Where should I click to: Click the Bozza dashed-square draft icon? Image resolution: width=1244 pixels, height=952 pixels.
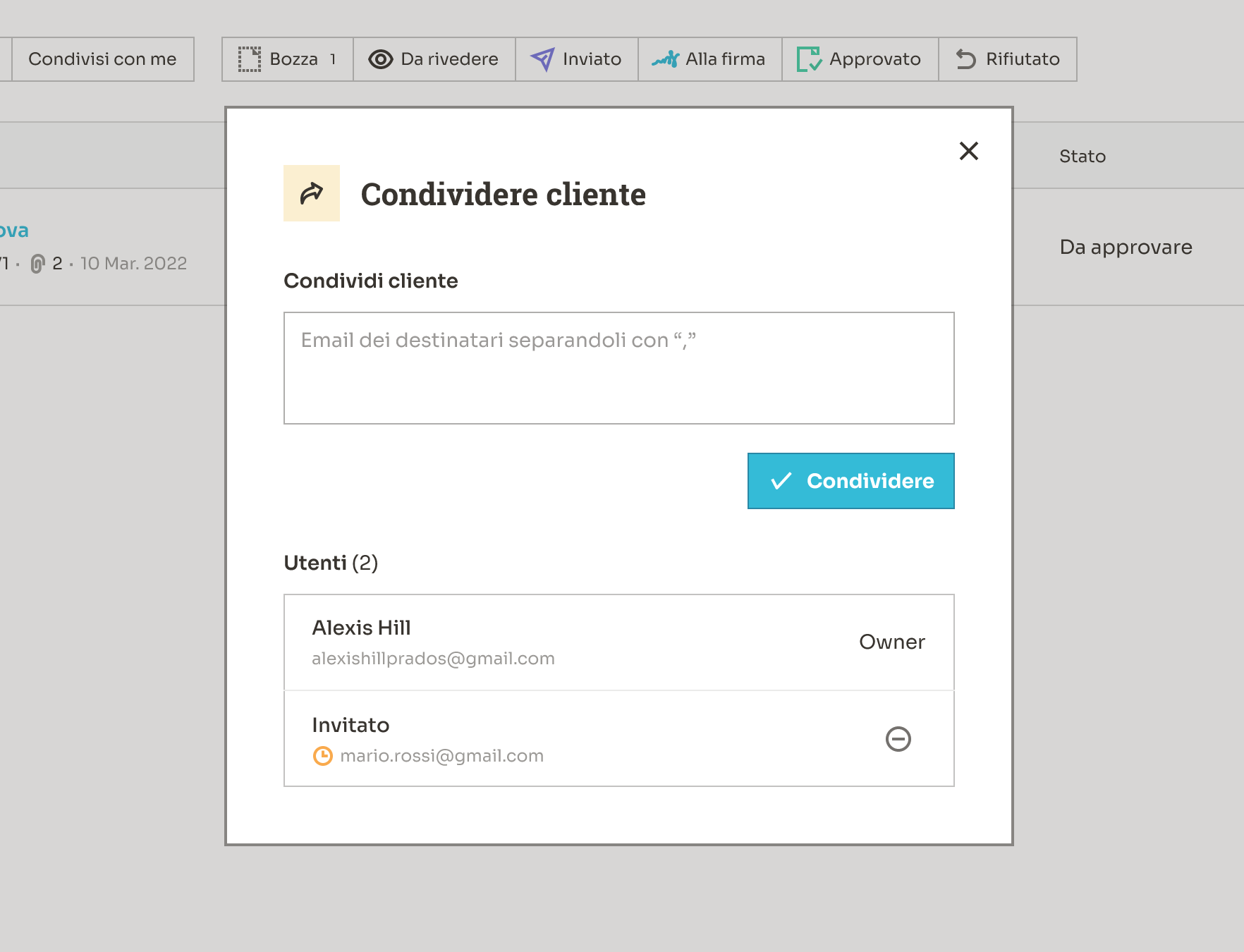[x=249, y=59]
